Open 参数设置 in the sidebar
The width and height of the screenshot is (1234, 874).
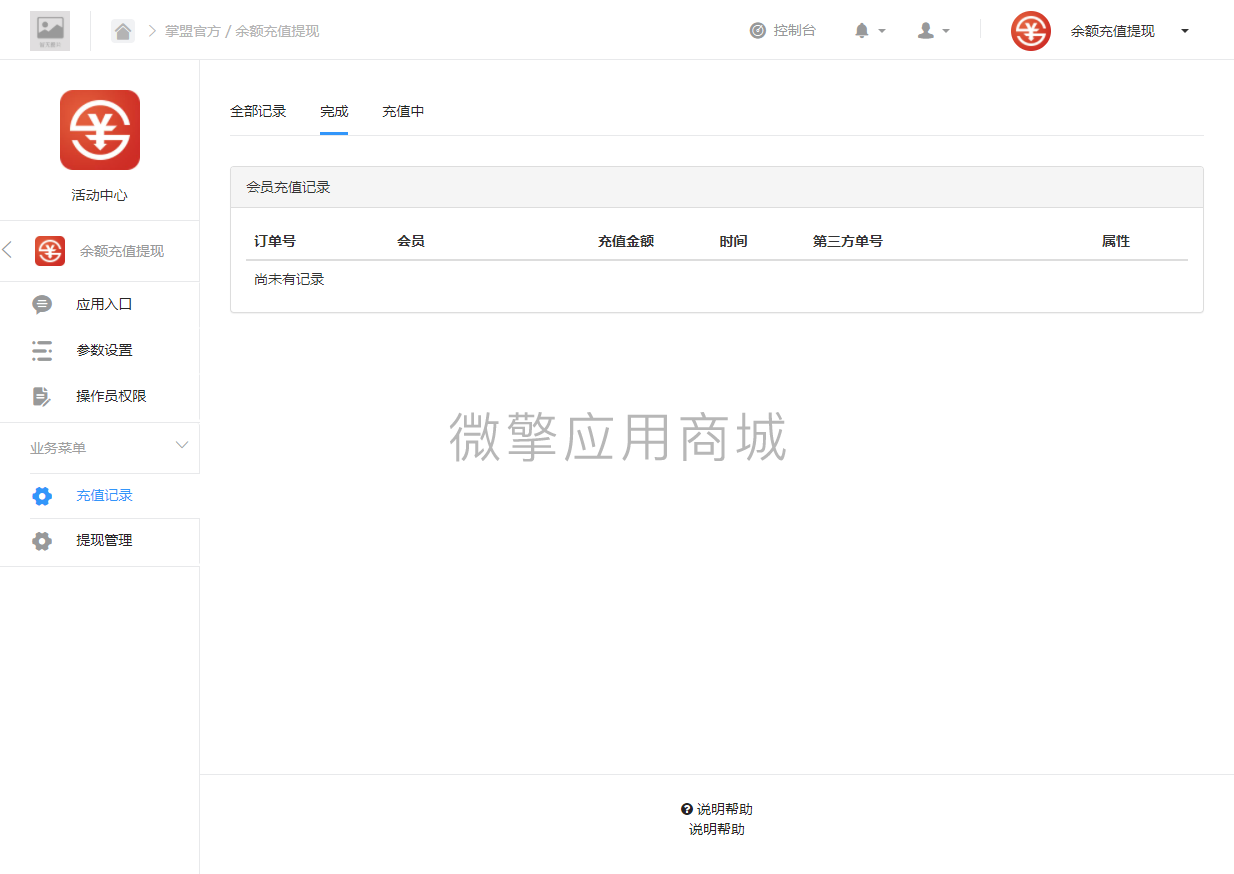104,350
